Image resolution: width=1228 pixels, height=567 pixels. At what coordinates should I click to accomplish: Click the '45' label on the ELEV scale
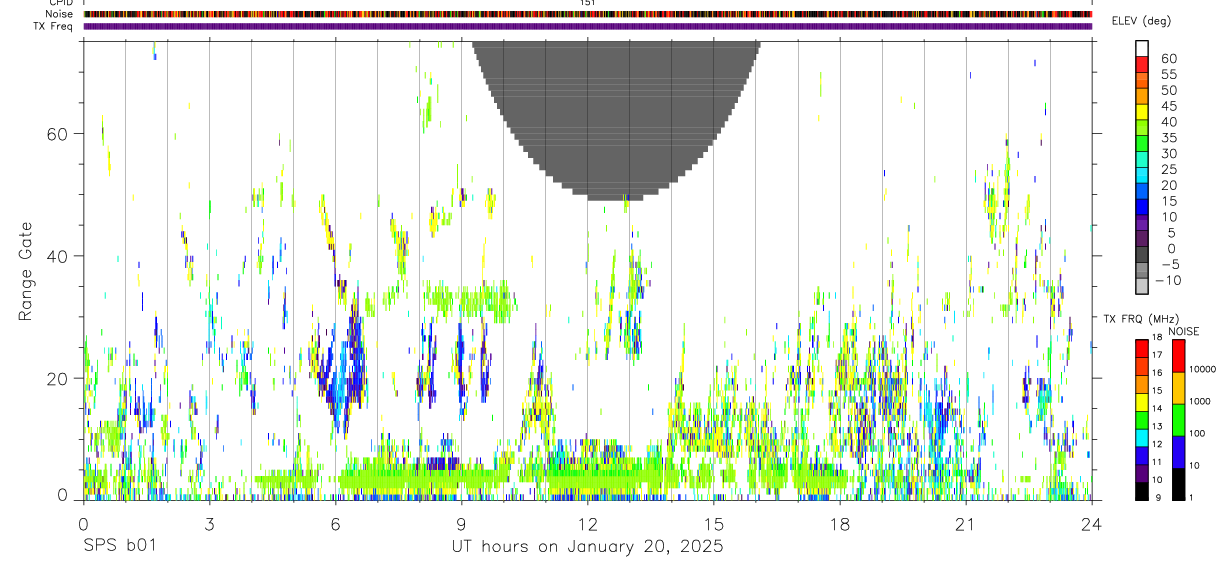pyautogui.click(x=1168, y=106)
